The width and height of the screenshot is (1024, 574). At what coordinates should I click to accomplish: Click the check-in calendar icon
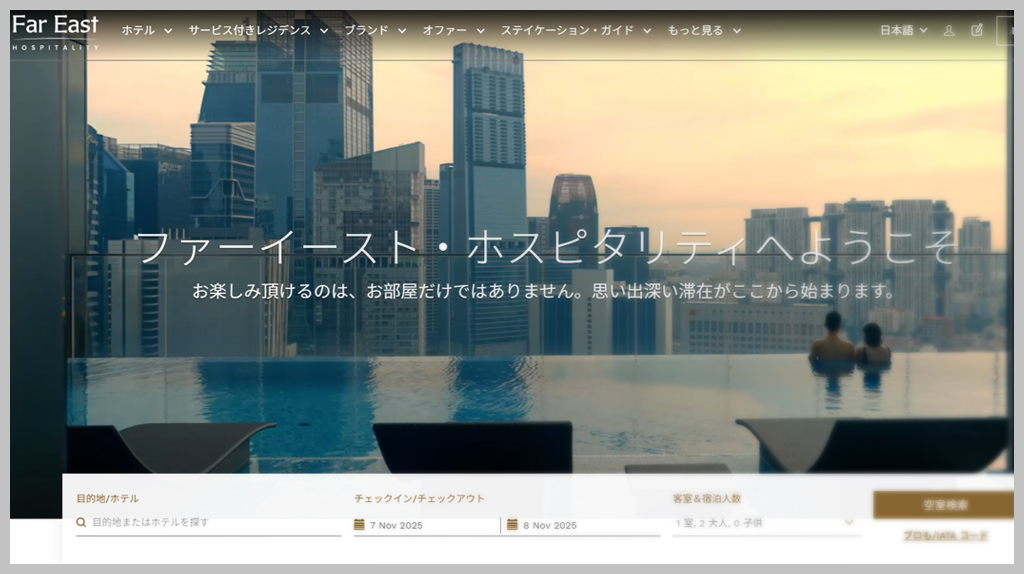tap(359, 524)
